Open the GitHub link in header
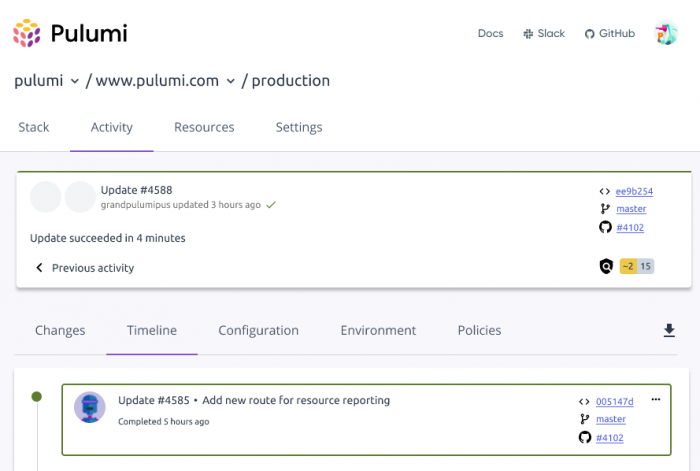This screenshot has height=471, width=700. (609, 33)
